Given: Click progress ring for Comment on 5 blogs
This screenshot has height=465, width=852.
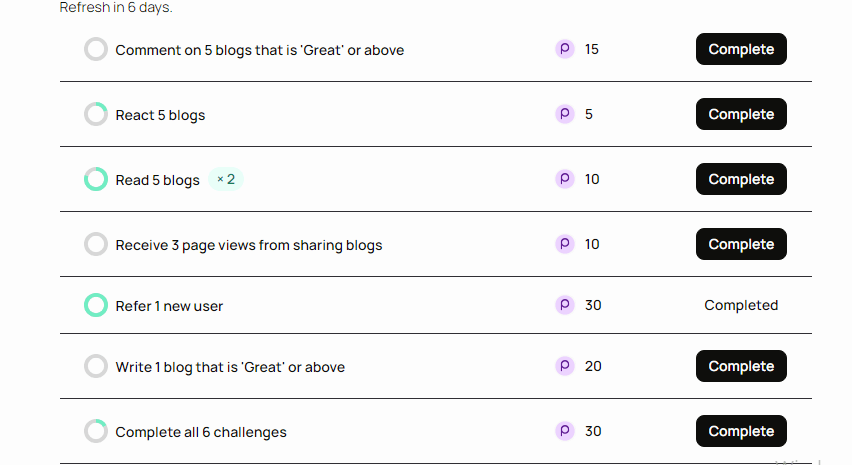Looking at the screenshot, I should pyautogui.click(x=96, y=49).
